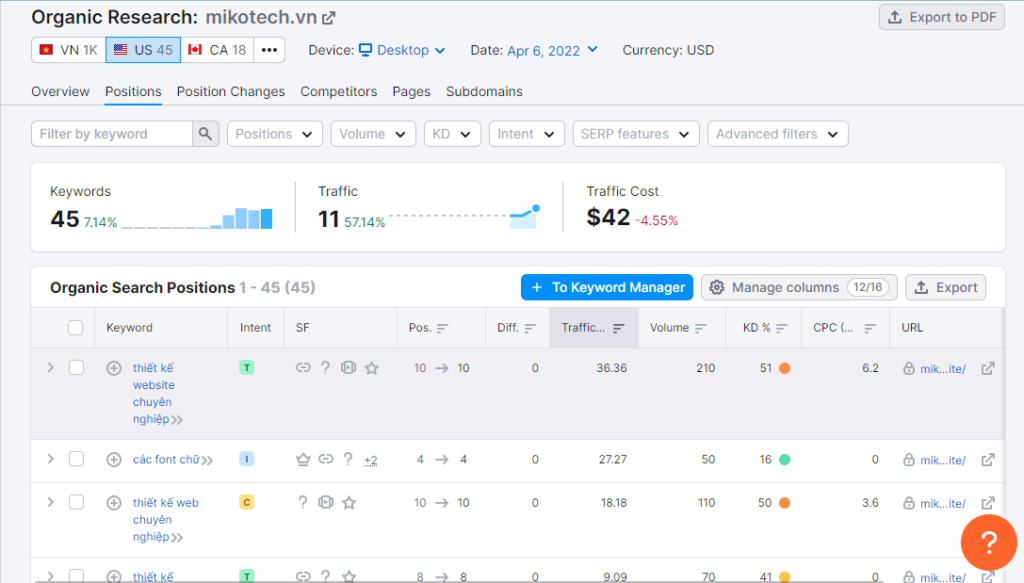The width and height of the screenshot is (1024, 583).
Task: Open the SERP features filter dropdown
Action: [x=635, y=134]
